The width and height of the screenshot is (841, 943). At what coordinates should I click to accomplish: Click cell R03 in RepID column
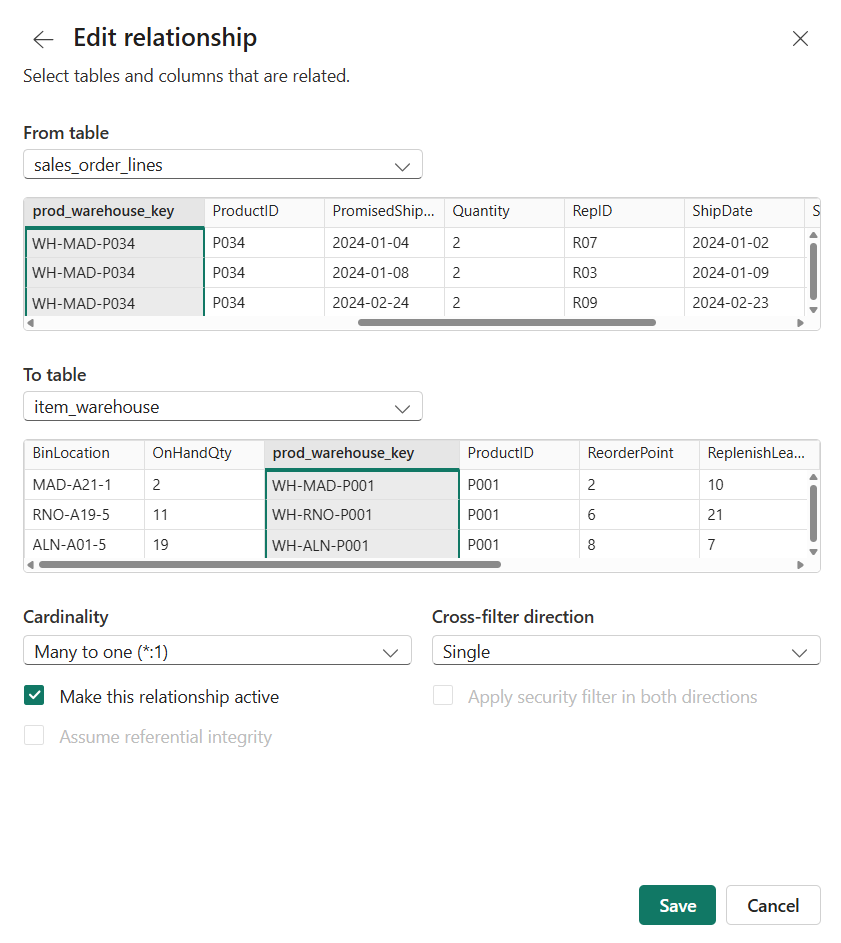click(x=624, y=273)
